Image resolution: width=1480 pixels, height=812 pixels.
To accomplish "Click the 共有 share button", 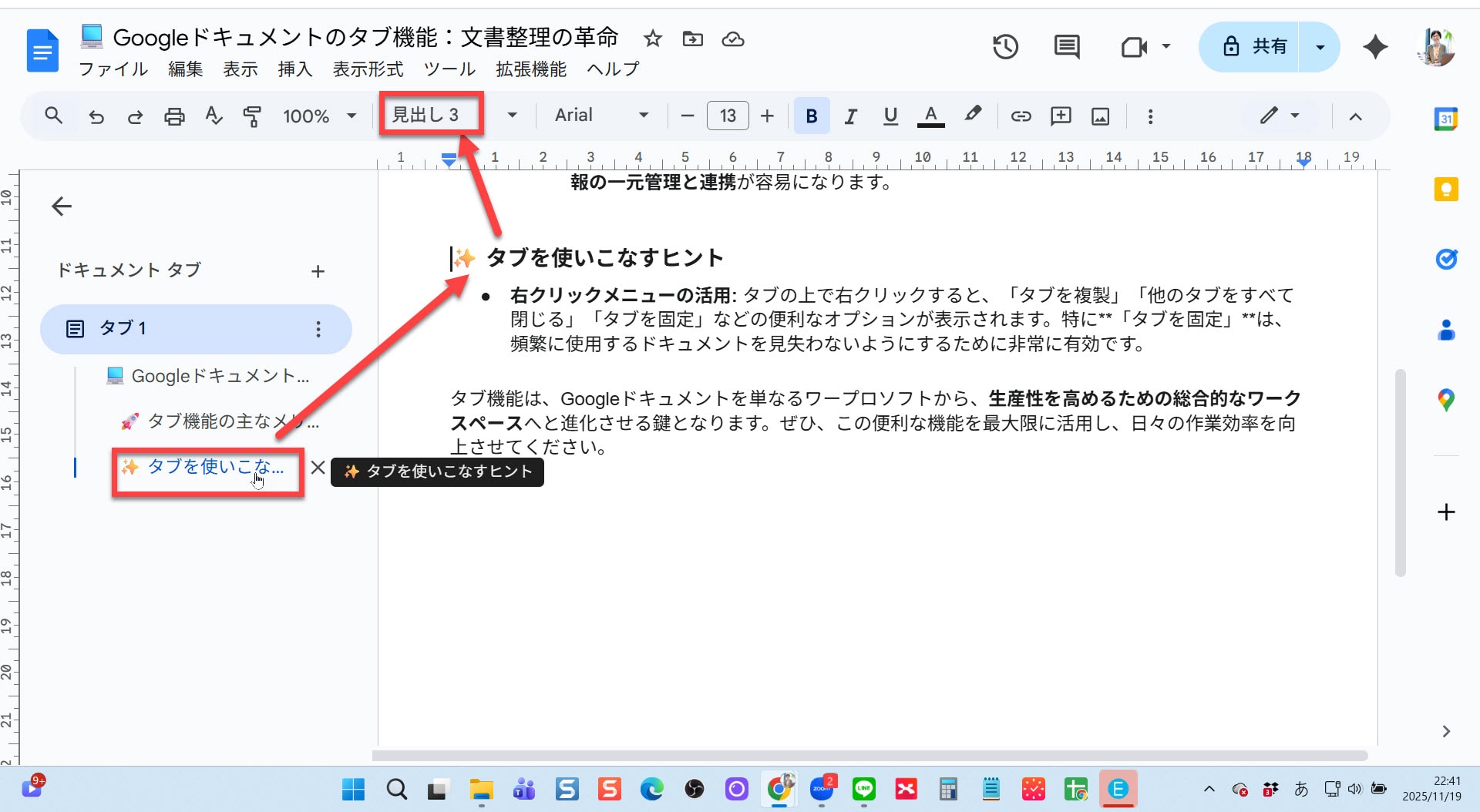I will 1253,47.
